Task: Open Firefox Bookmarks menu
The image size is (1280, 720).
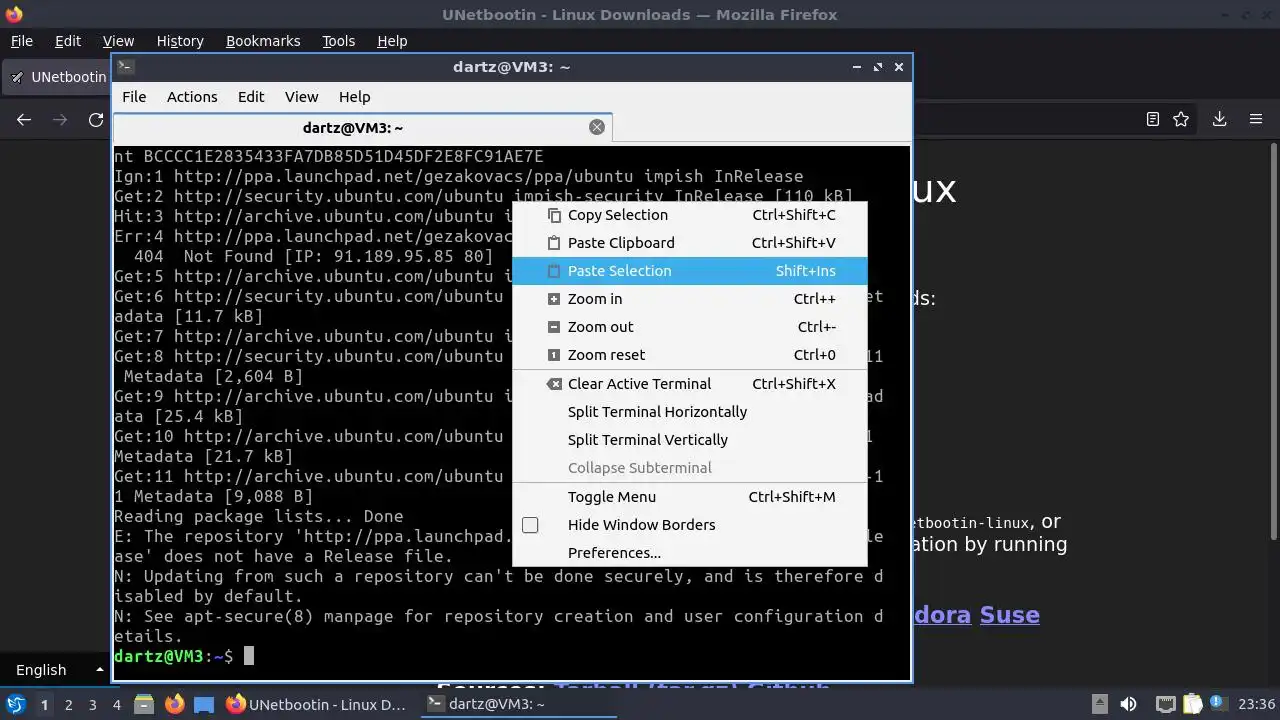Action: [x=263, y=41]
